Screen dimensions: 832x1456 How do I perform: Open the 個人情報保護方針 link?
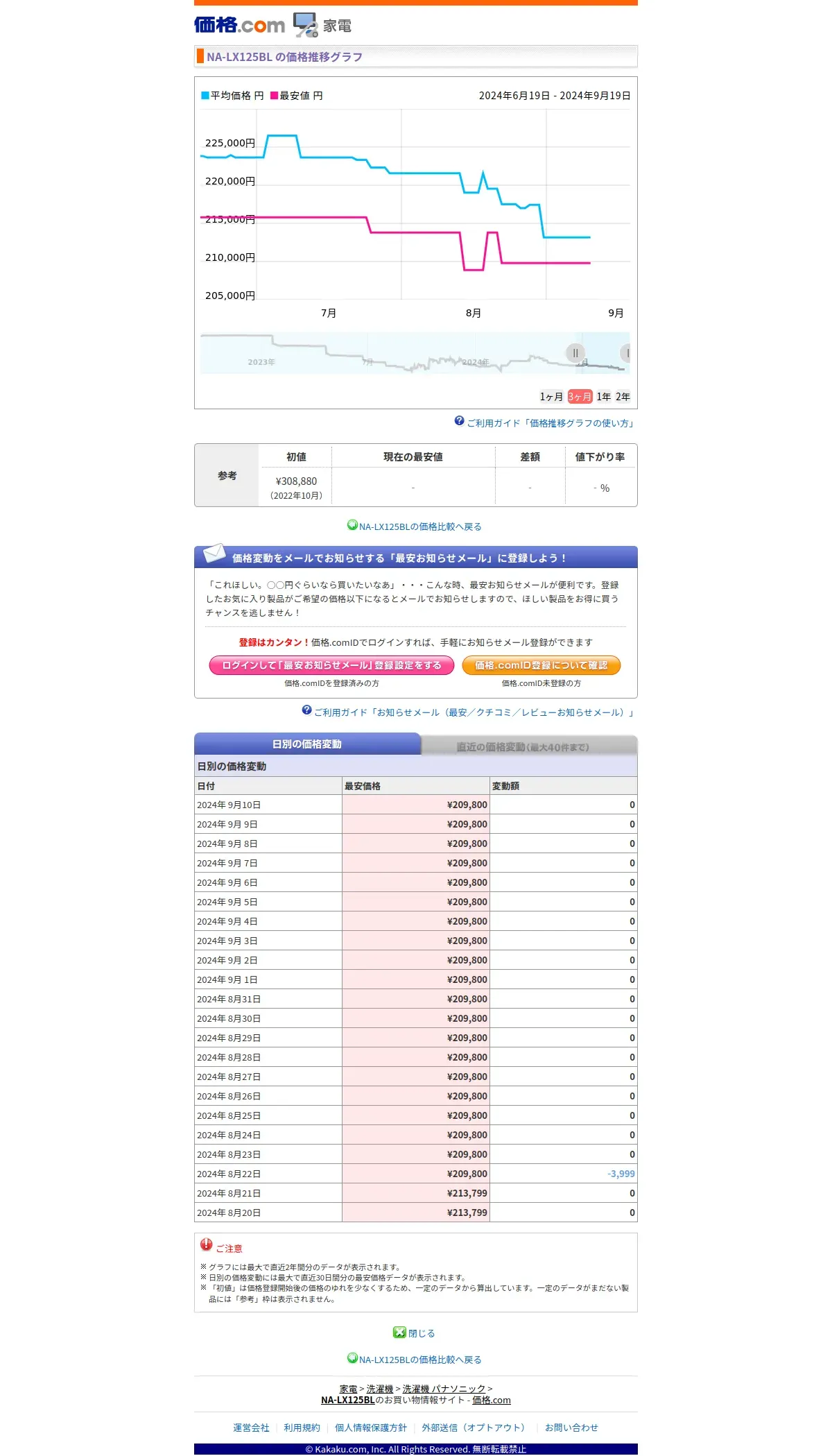(x=371, y=1428)
